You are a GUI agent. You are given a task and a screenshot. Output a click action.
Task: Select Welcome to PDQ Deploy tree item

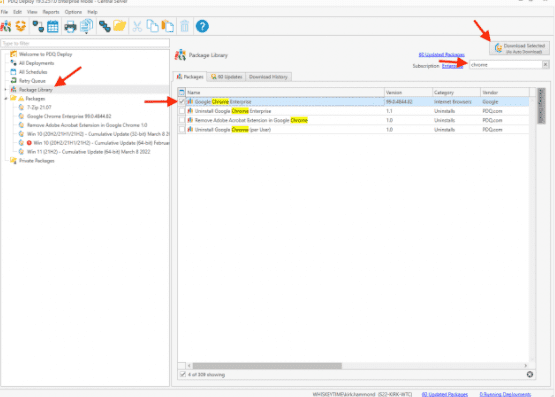tap(45, 54)
